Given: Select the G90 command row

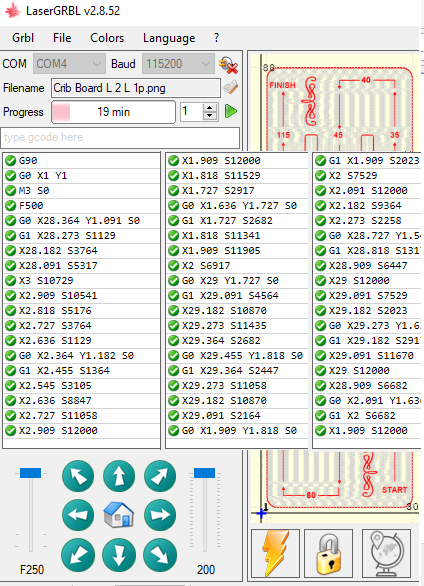Looking at the screenshot, I should 81,161.
